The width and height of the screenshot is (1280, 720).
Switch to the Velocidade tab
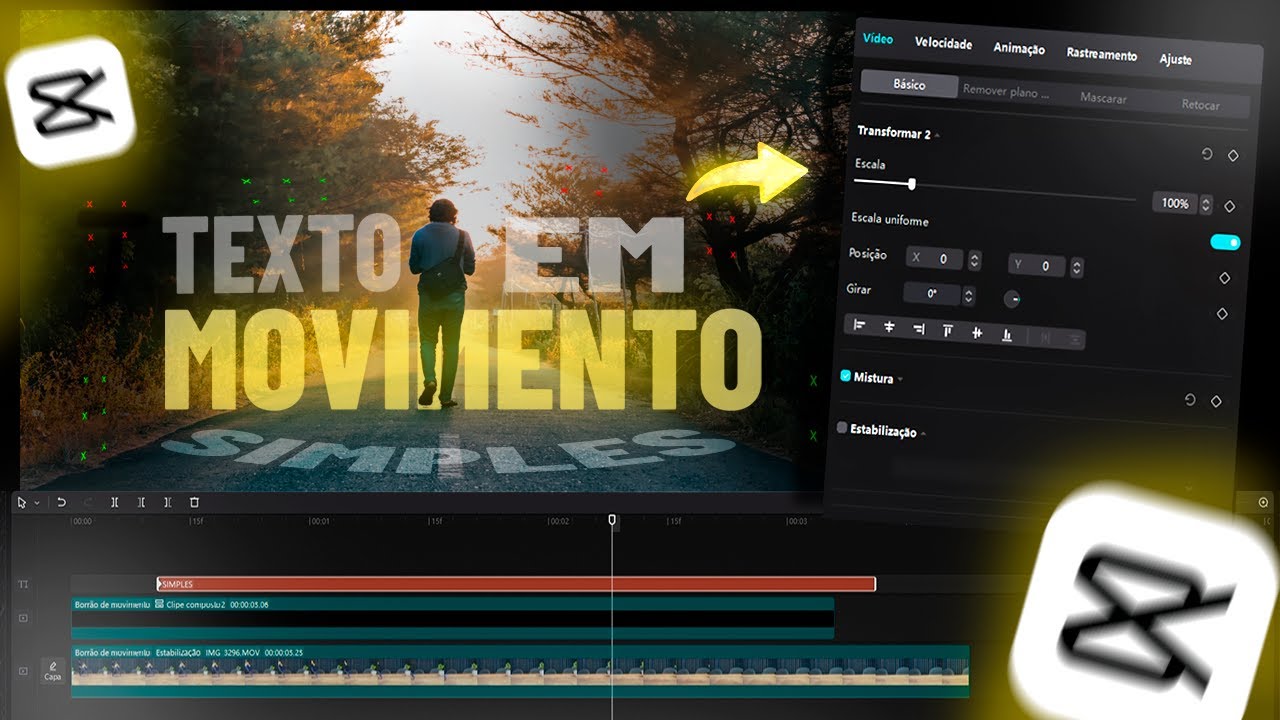point(944,43)
